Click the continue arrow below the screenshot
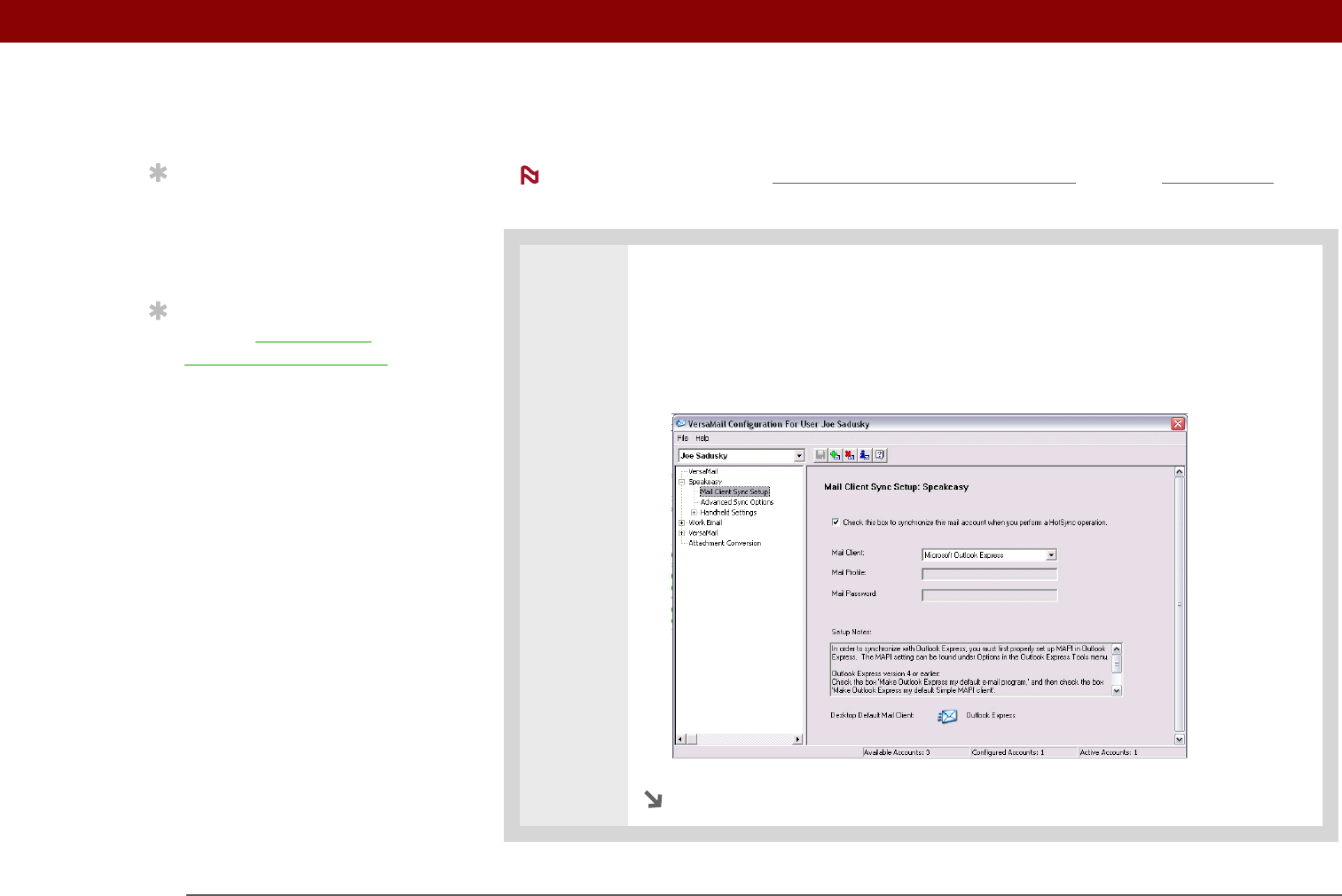The image size is (1342, 896). (x=654, y=799)
